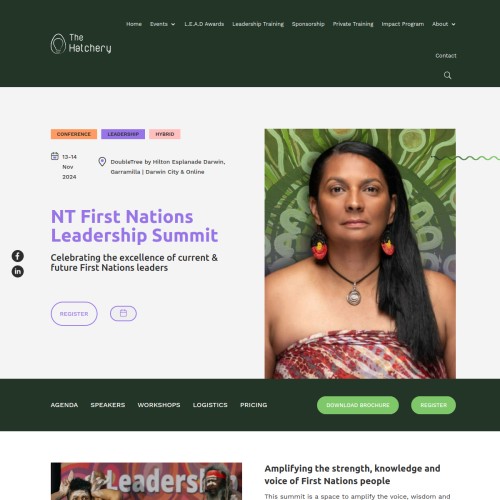Jump to the Speakers section
Image resolution: width=500 pixels, height=500 pixels.
(108, 405)
